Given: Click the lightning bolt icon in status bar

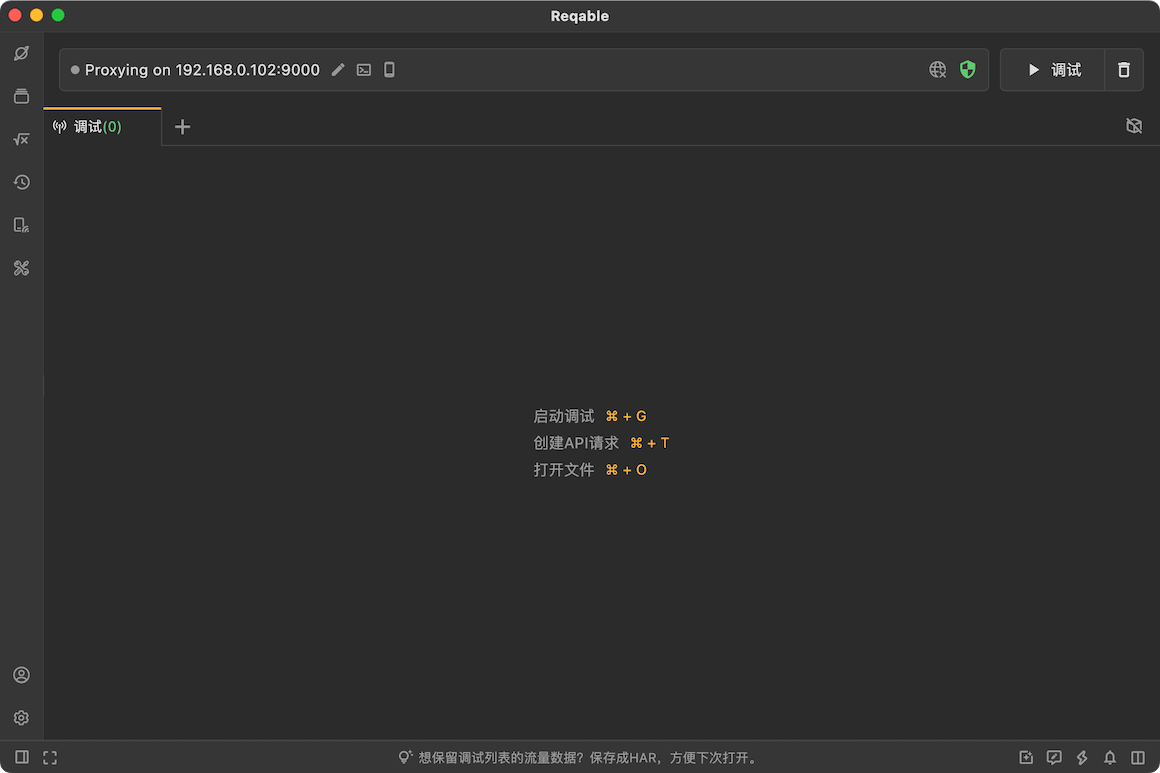Looking at the screenshot, I should pyautogui.click(x=1082, y=757).
